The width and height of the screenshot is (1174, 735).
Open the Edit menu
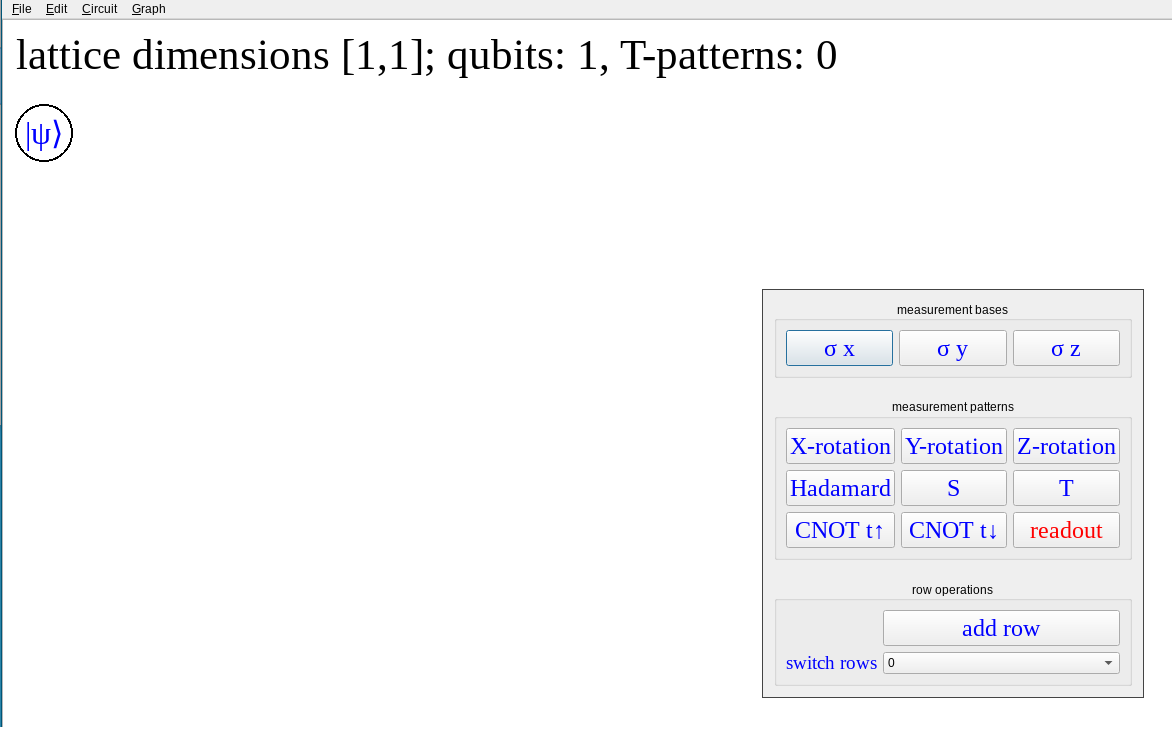coord(56,9)
